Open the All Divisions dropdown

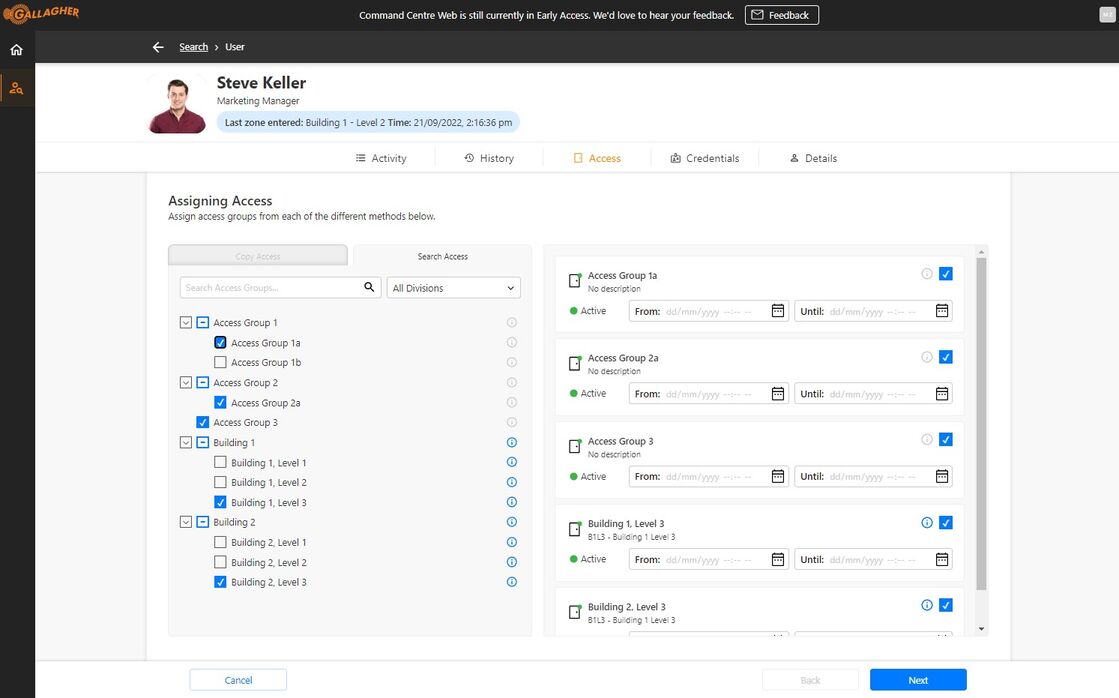pos(453,287)
